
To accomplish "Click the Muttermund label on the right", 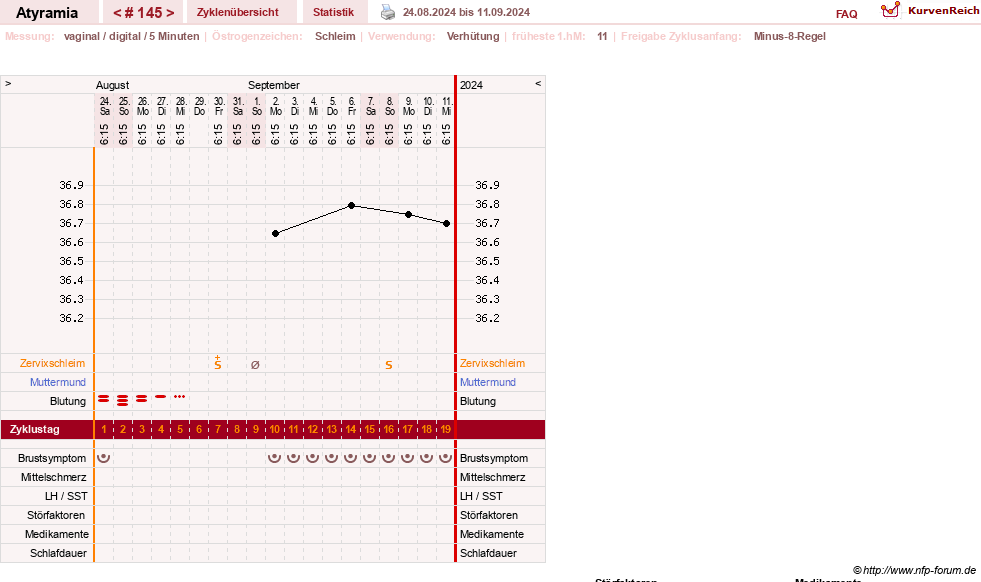I will click(488, 382).
